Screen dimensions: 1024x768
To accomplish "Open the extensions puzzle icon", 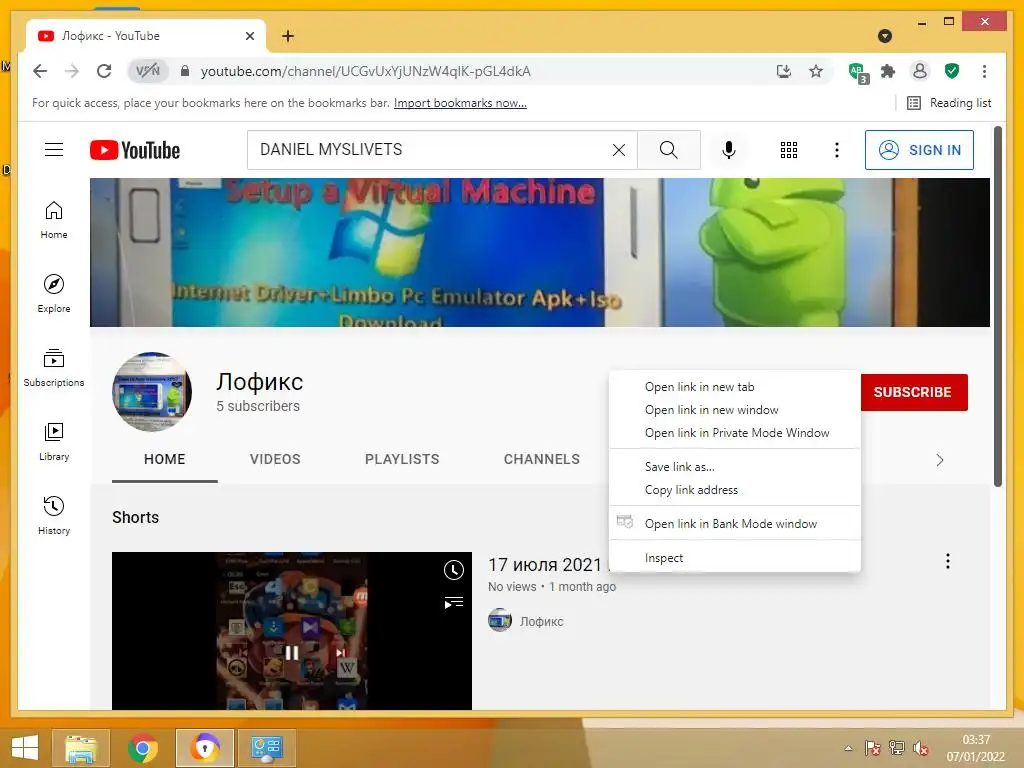I will tap(888, 71).
